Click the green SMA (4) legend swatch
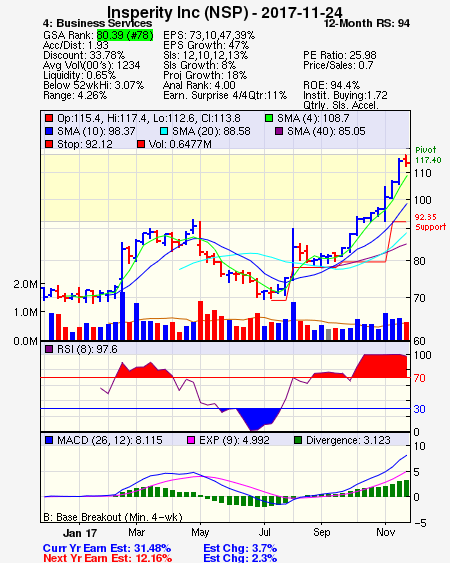 (x=269, y=118)
